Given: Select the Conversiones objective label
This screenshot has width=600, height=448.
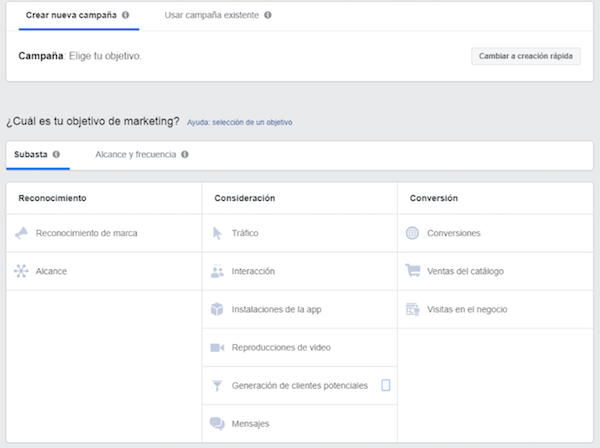Looking at the screenshot, I should (x=454, y=233).
